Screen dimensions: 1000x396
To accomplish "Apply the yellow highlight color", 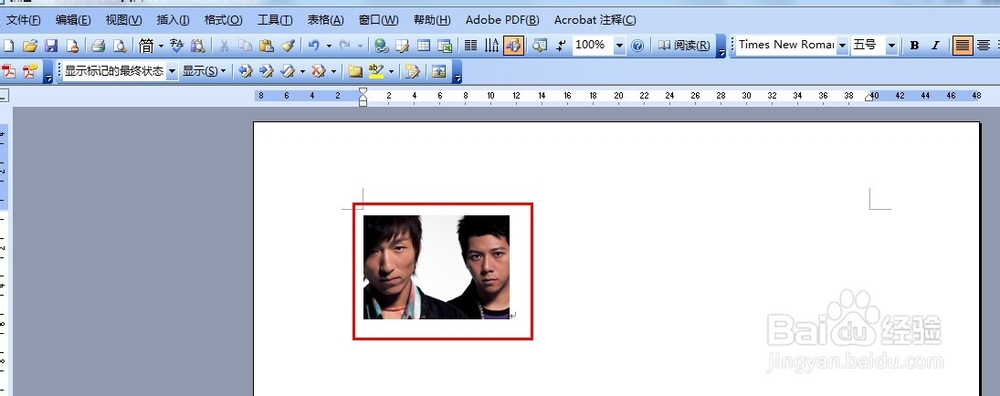I will (x=377, y=71).
